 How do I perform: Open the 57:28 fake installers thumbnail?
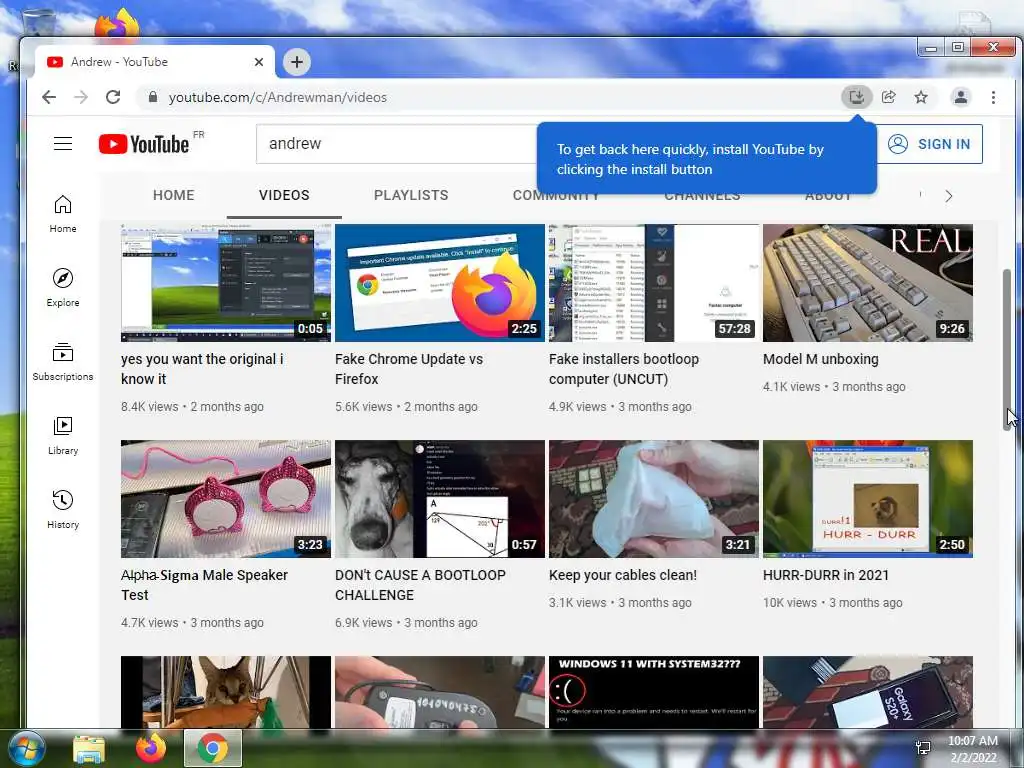point(654,283)
